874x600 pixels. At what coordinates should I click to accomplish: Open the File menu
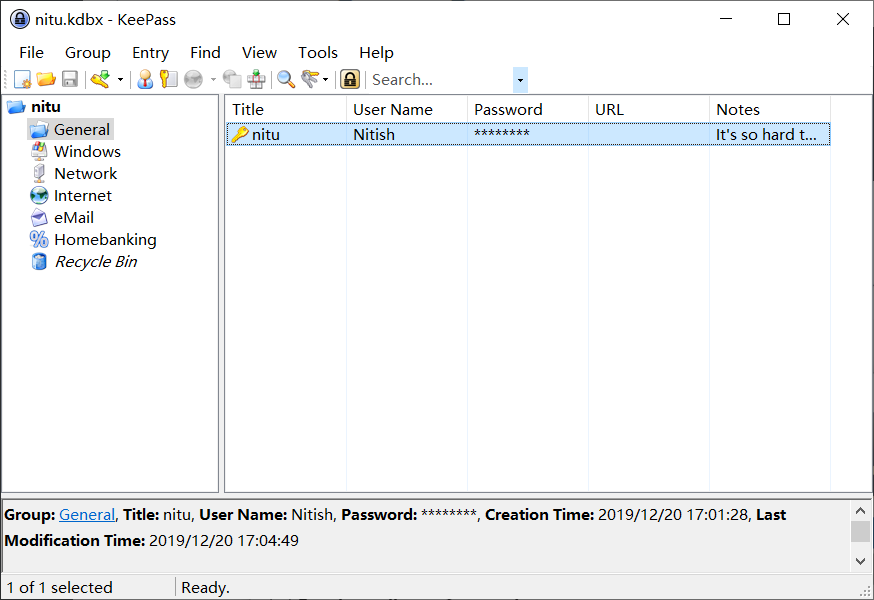[31, 52]
